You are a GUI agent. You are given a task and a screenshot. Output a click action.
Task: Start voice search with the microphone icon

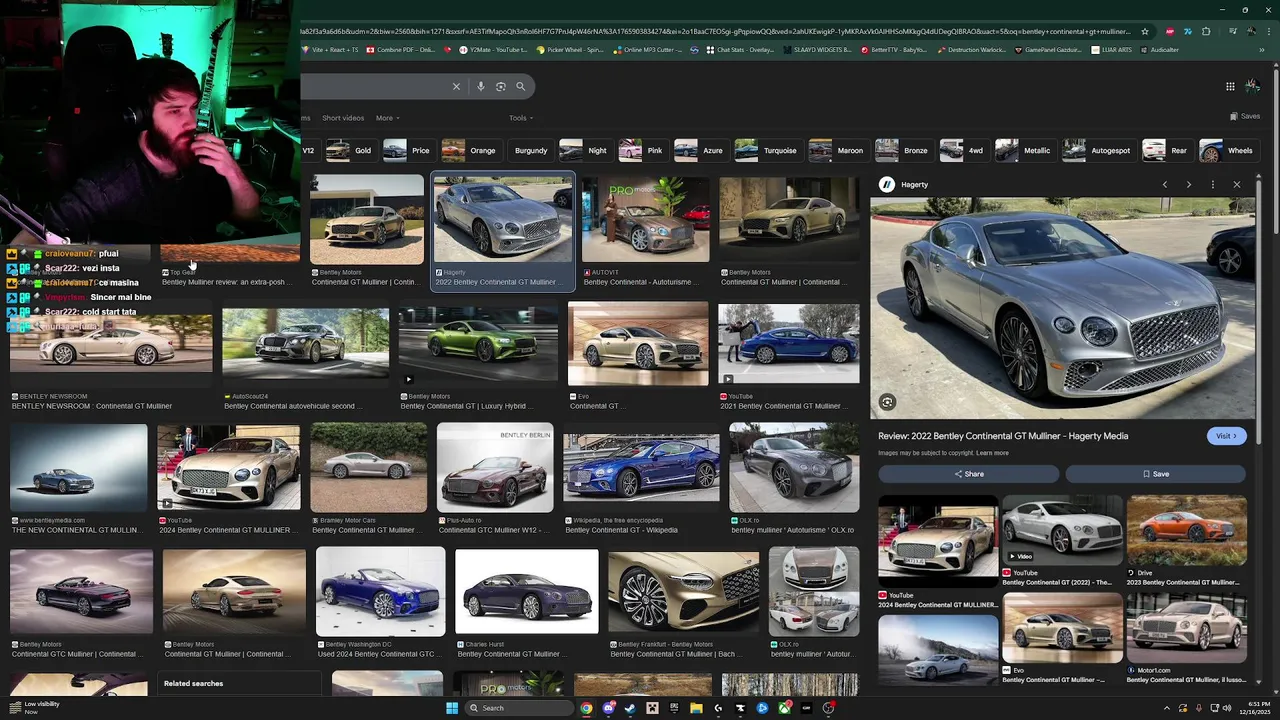pyautogui.click(x=481, y=86)
